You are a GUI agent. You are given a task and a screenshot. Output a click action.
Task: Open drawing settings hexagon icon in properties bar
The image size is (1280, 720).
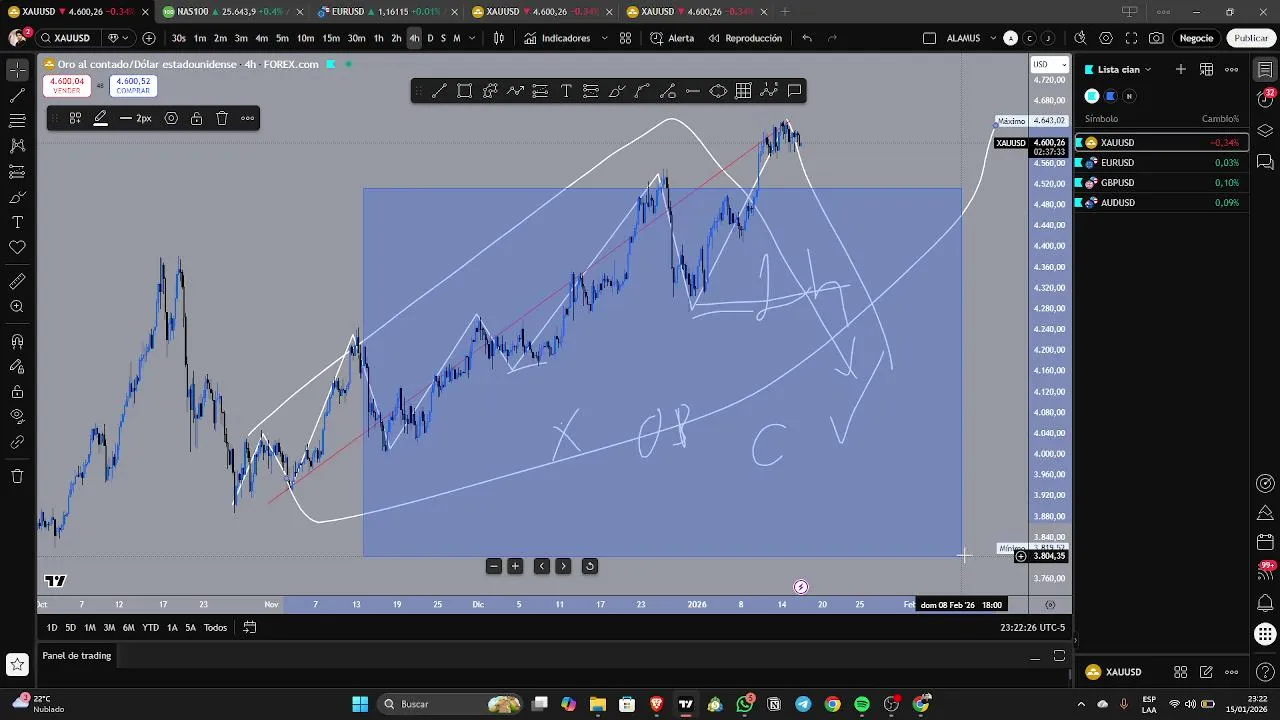(x=171, y=118)
